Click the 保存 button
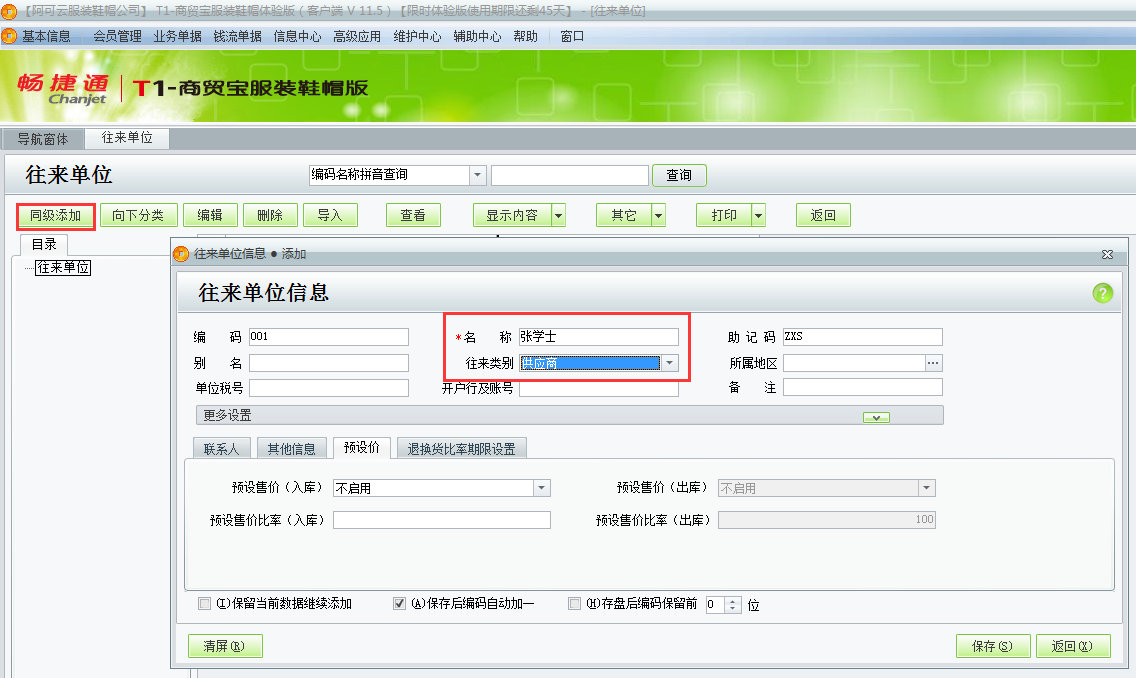The height and width of the screenshot is (678, 1136). point(992,645)
